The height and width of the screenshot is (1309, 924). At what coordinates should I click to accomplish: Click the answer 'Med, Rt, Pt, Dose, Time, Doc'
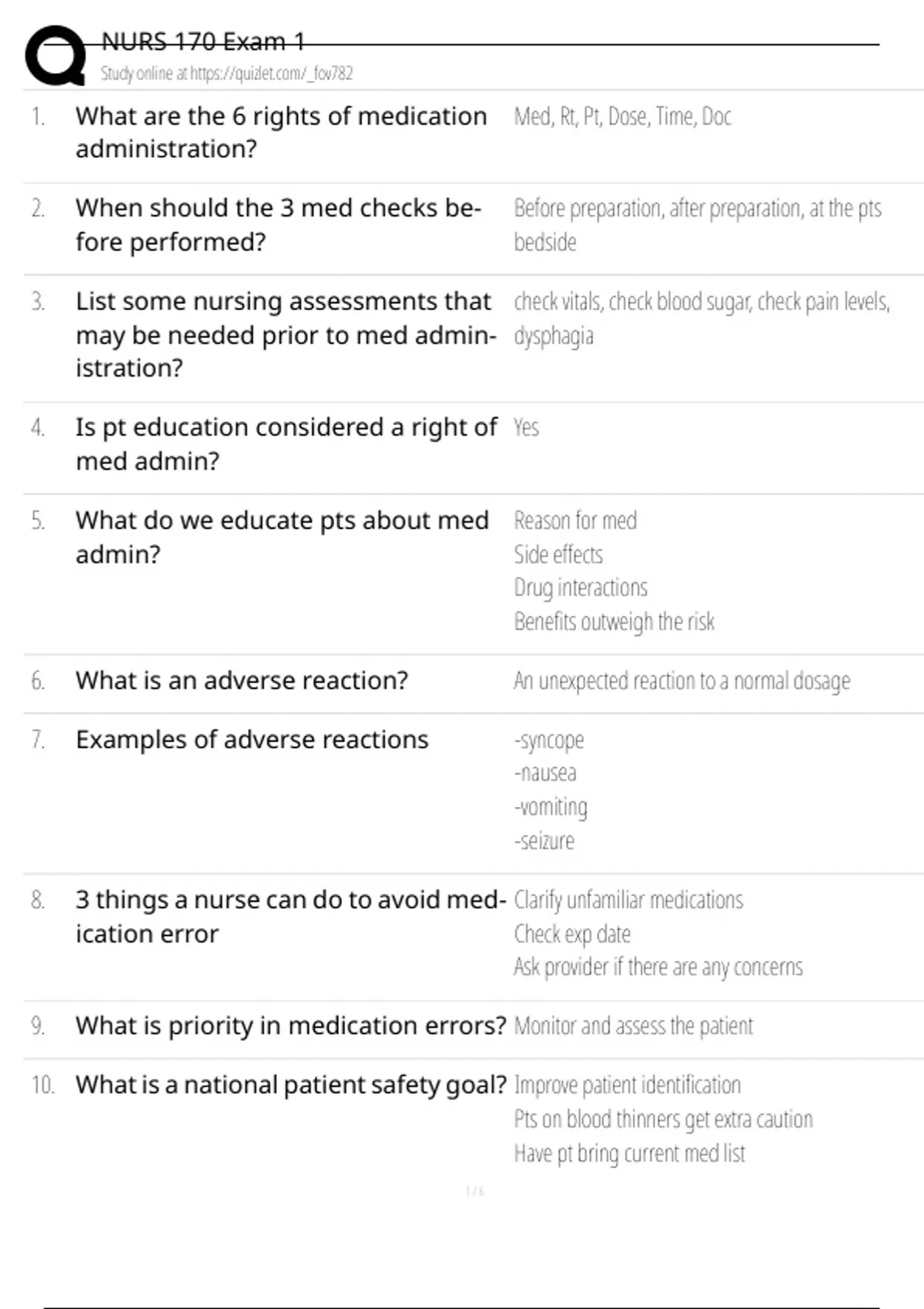pyautogui.click(x=622, y=116)
